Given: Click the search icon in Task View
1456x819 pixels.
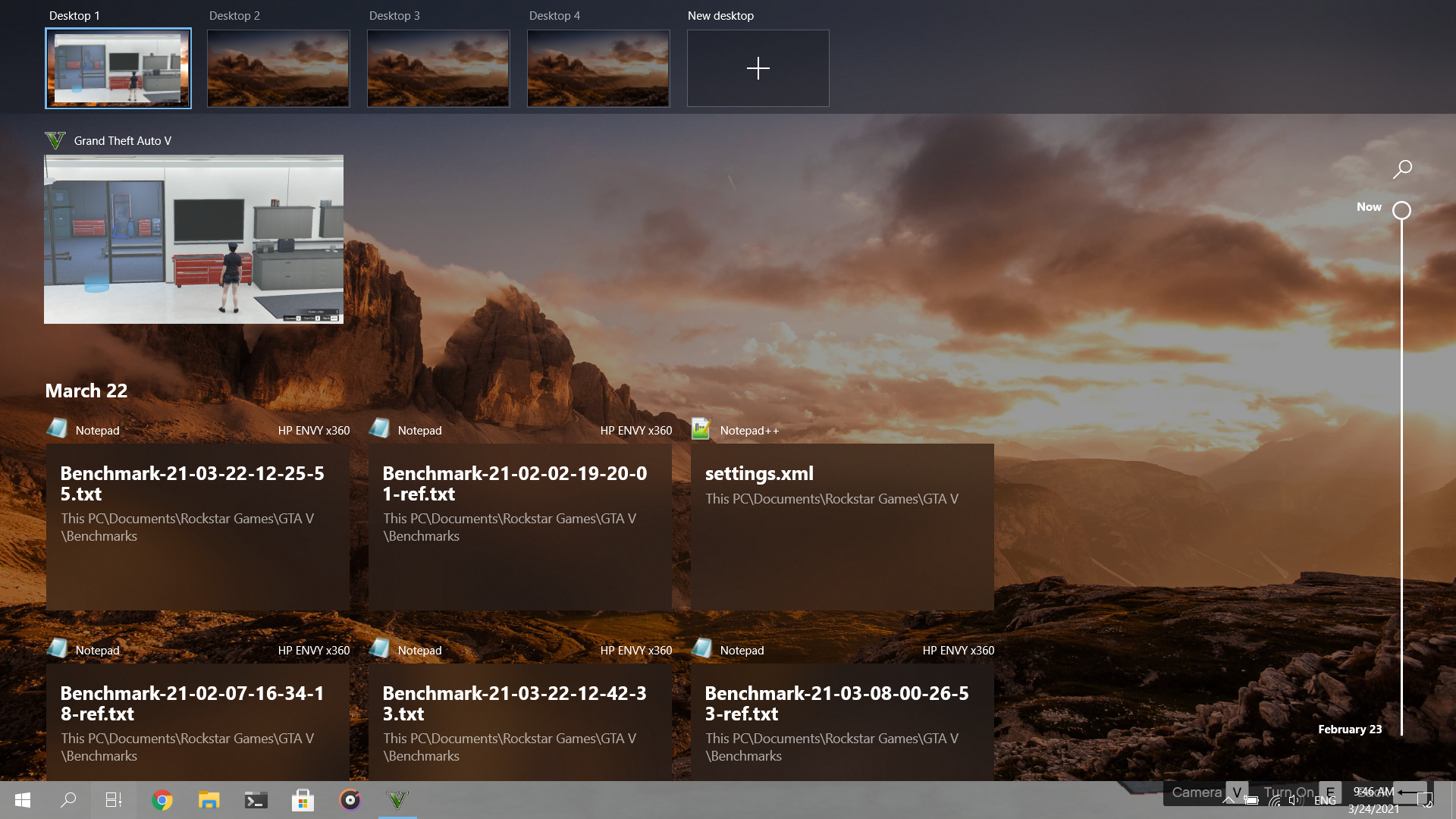Looking at the screenshot, I should (1402, 169).
